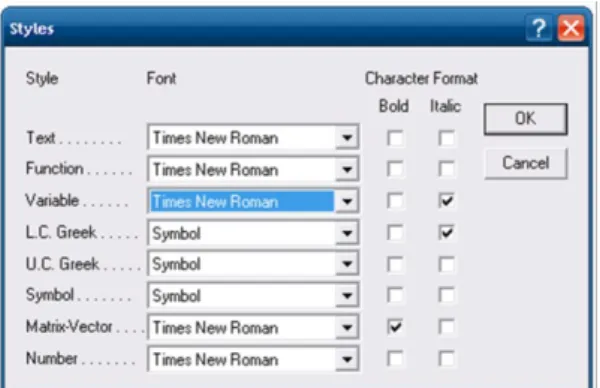Uncheck Italic for Variable style
Image resolution: width=600 pixels, height=388 pixels.
tap(447, 201)
